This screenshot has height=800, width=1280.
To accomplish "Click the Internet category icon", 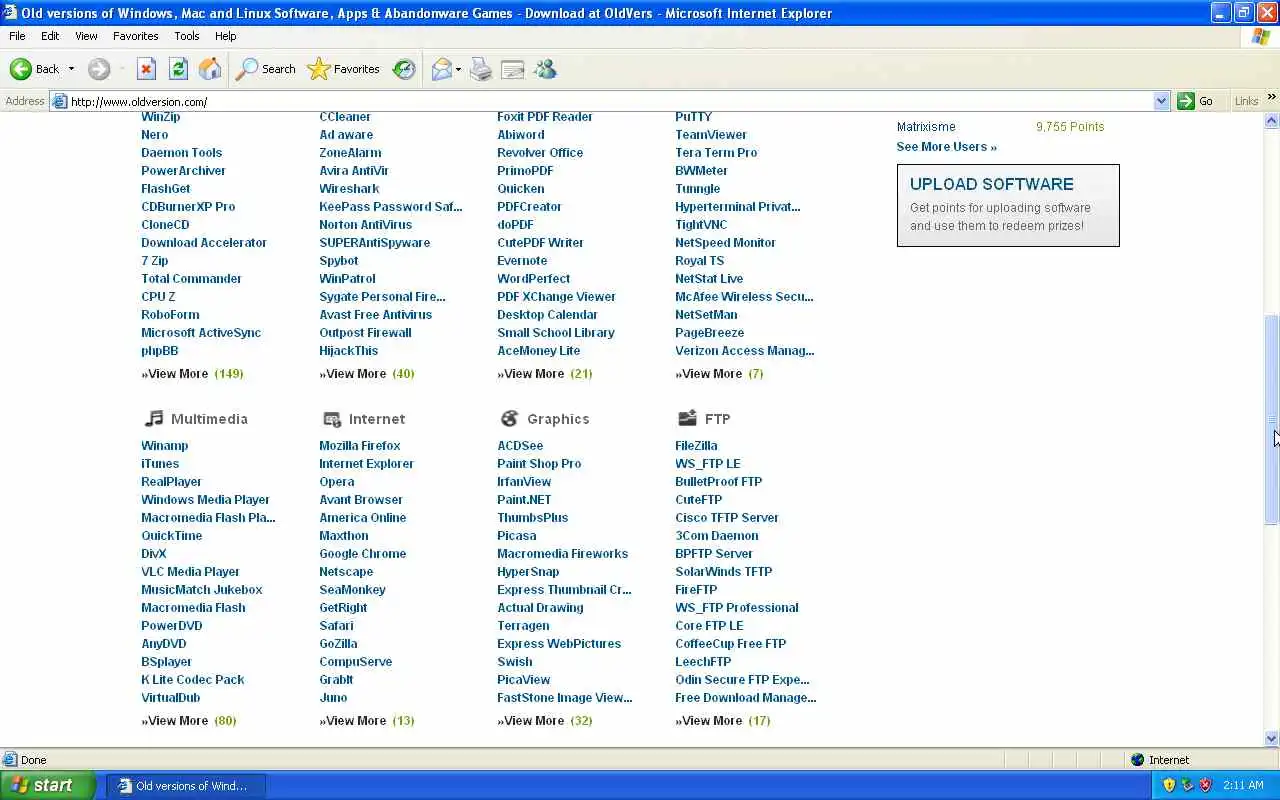I will point(331,418).
